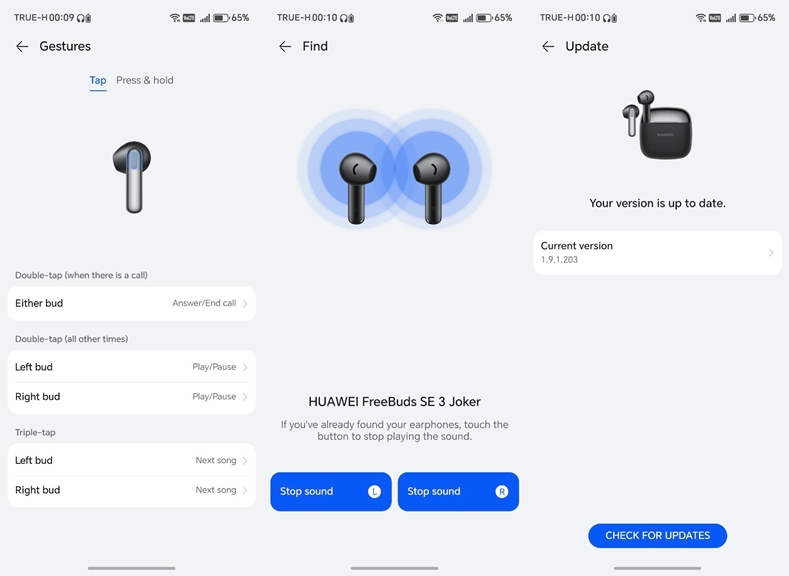Change Left bud double-tap Play/Pause action

[132, 367]
